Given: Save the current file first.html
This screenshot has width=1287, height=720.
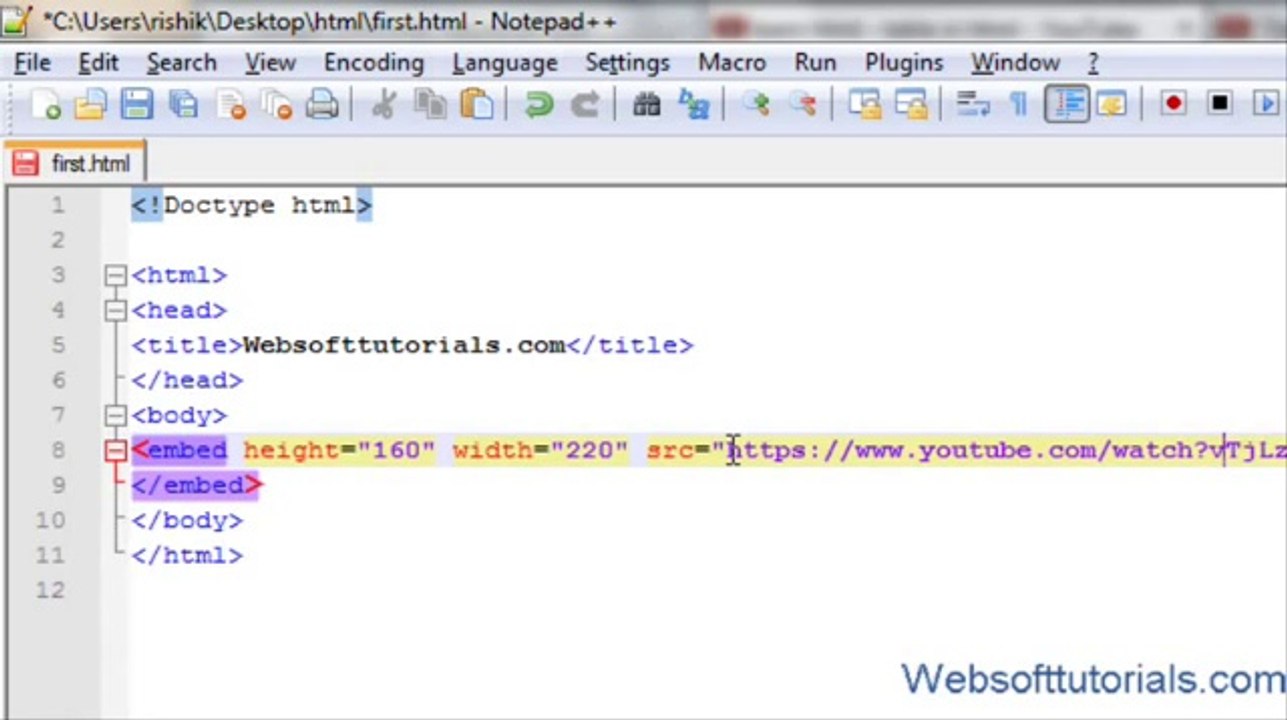Looking at the screenshot, I should tap(136, 104).
